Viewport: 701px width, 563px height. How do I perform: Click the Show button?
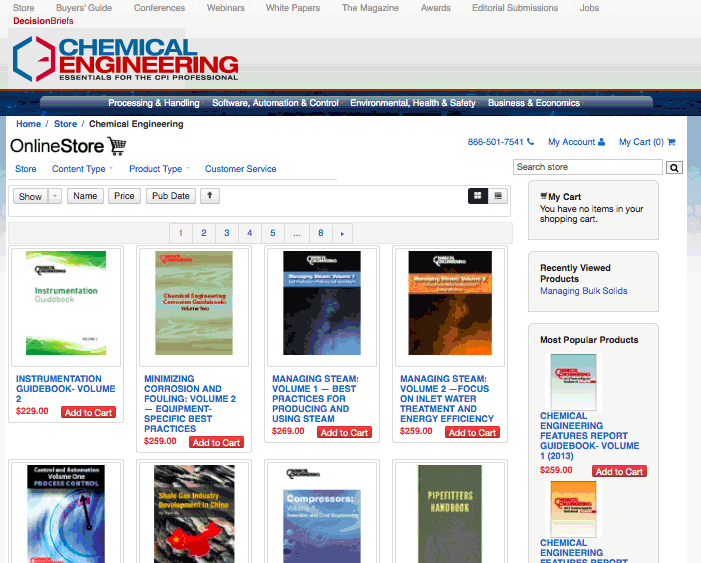30,196
